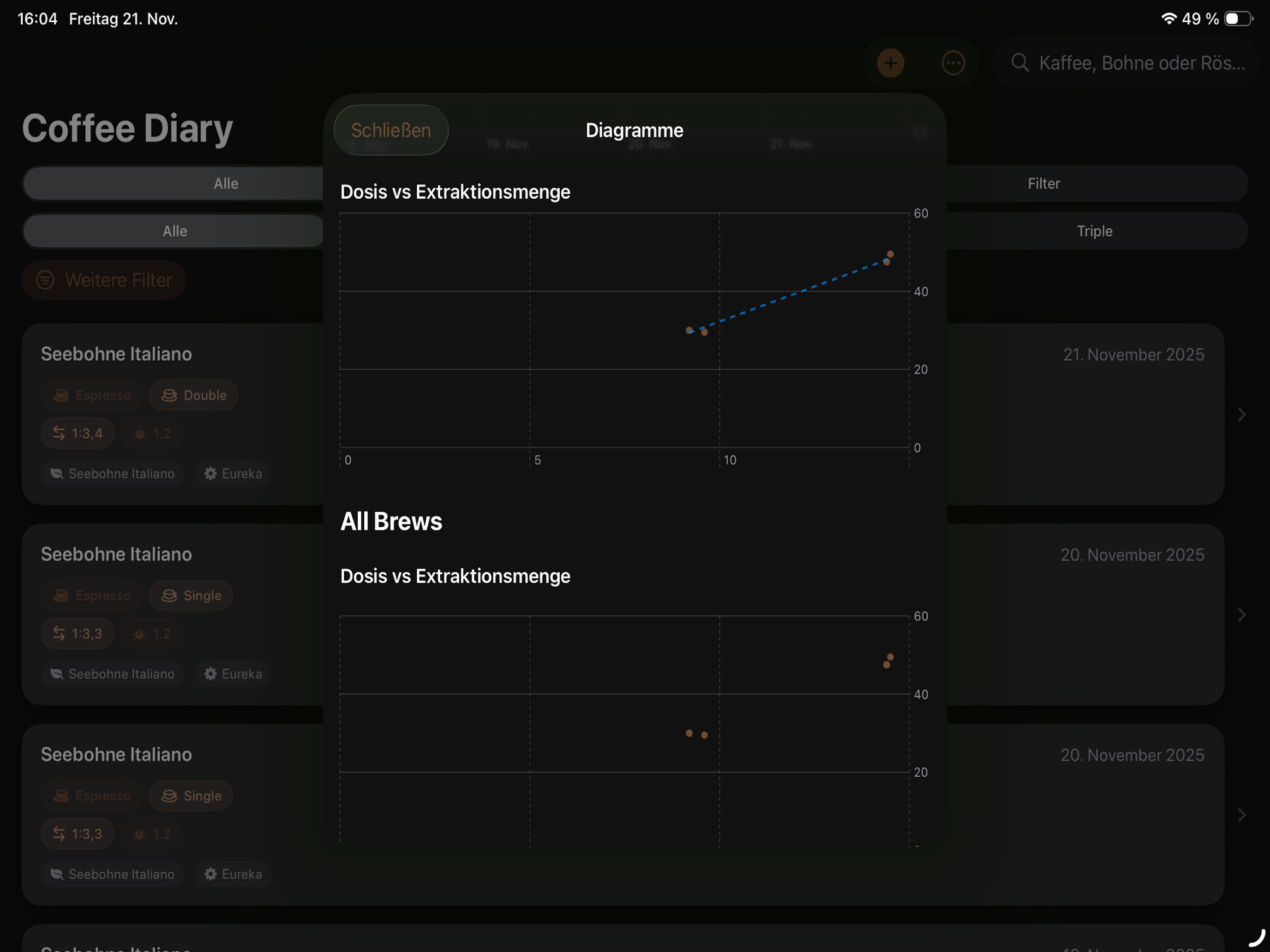Click the 16:04 clock in status bar
Viewport: 1270px width, 952px height.
pyautogui.click(x=37, y=19)
